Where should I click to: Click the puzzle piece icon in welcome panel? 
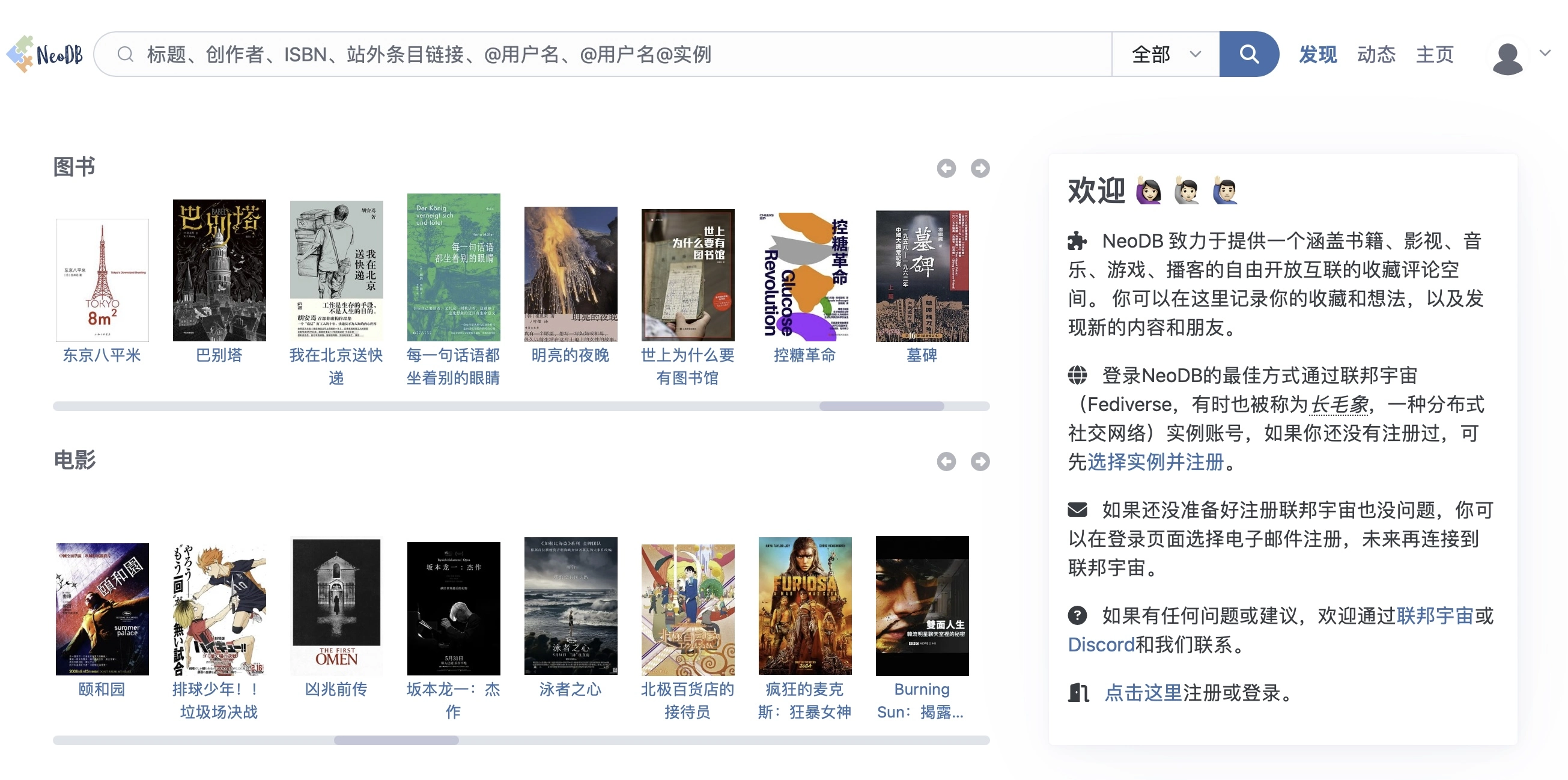point(1077,241)
